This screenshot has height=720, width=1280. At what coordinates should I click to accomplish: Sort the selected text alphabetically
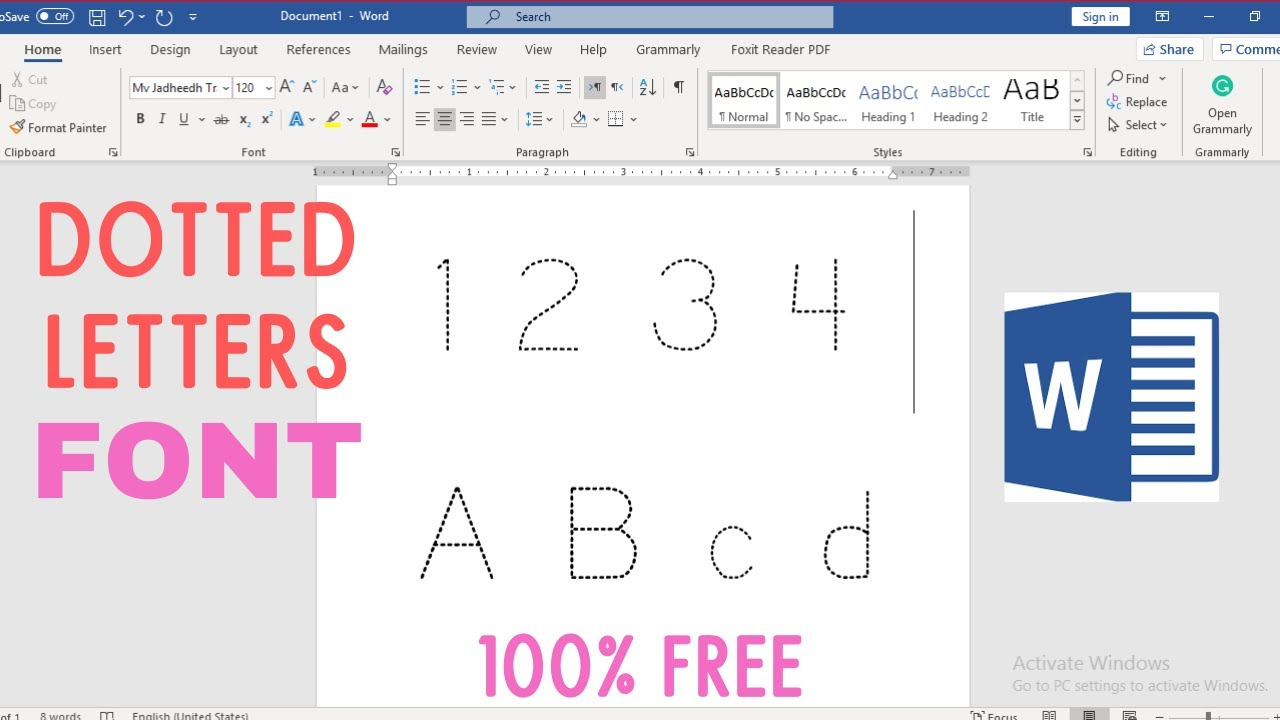[648, 87]
